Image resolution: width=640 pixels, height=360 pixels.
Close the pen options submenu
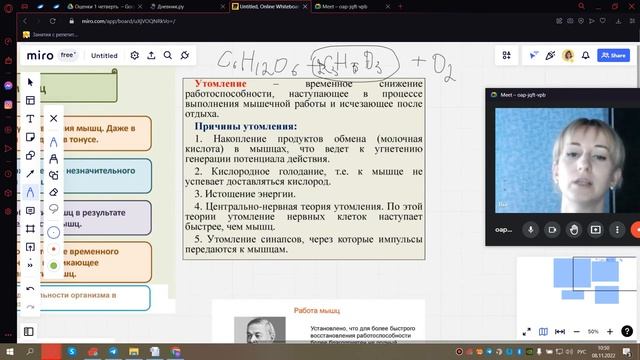[53, 118]
